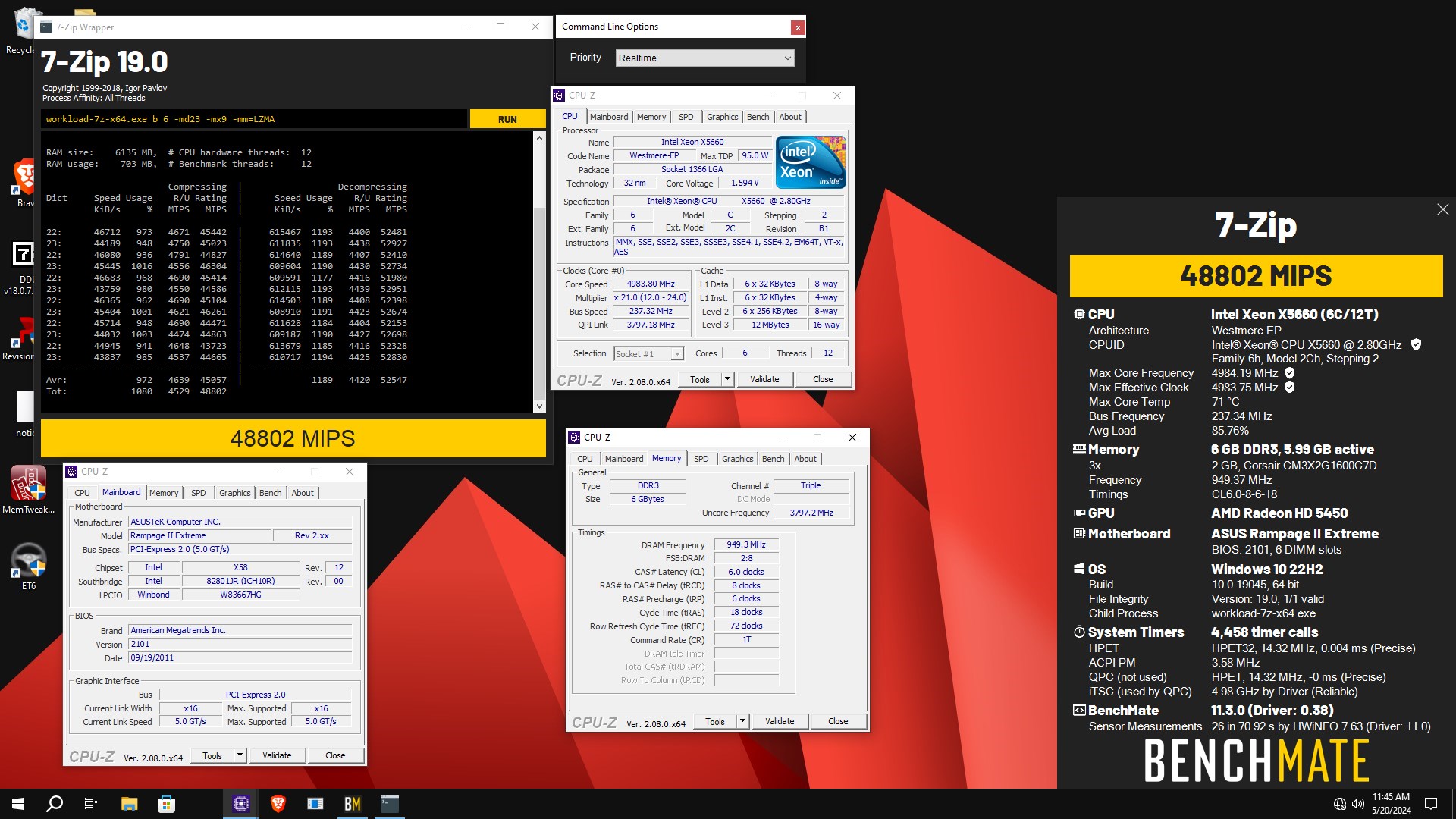Open ET6 desktop shortcut

(28, 566)
